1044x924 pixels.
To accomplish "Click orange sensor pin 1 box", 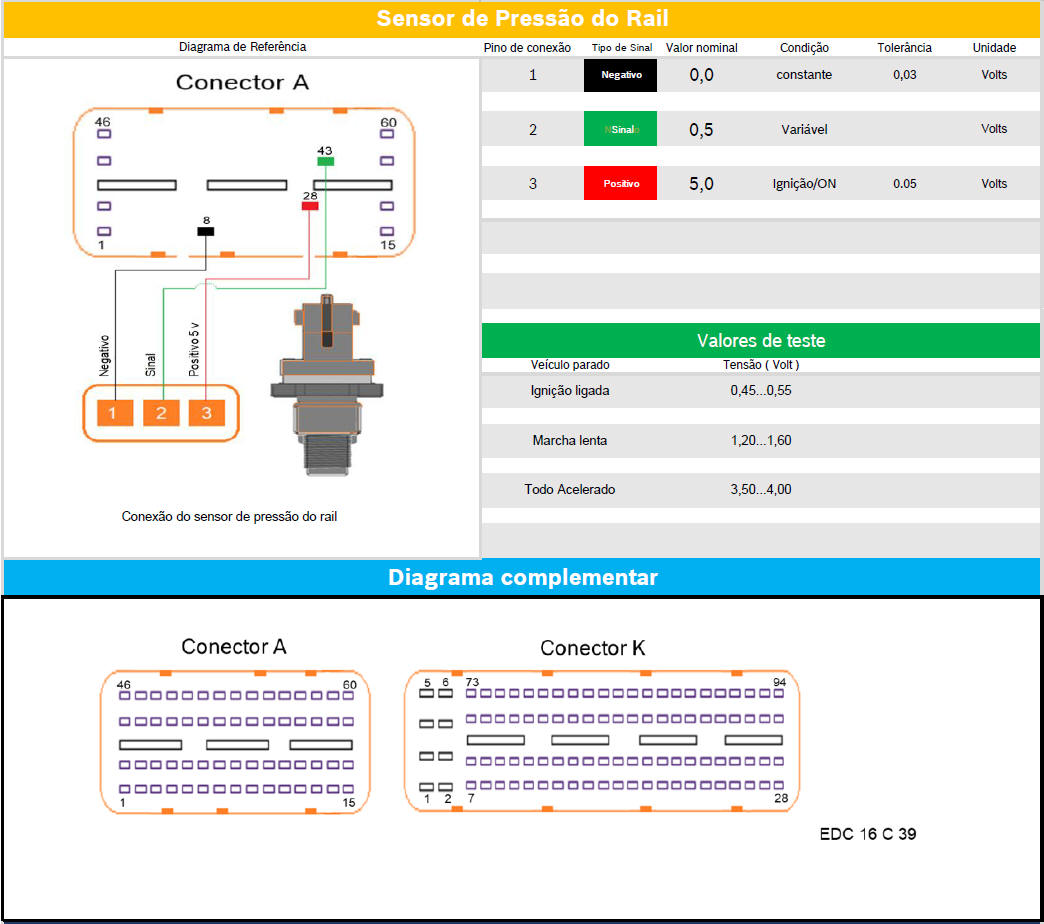I will pyautogui.click(x=114, y=413).
